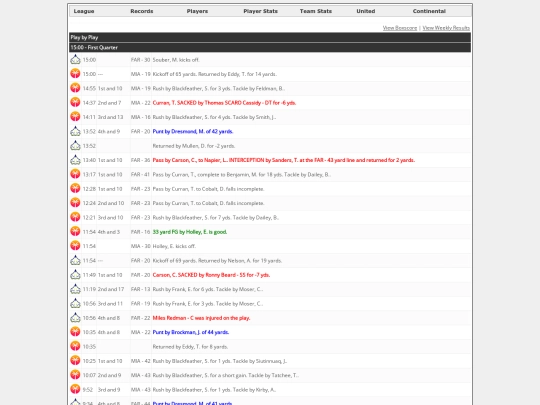Click team logo on Curran SACKED row
The height and width of the screenshot is (405, 540).
[75, 103]
